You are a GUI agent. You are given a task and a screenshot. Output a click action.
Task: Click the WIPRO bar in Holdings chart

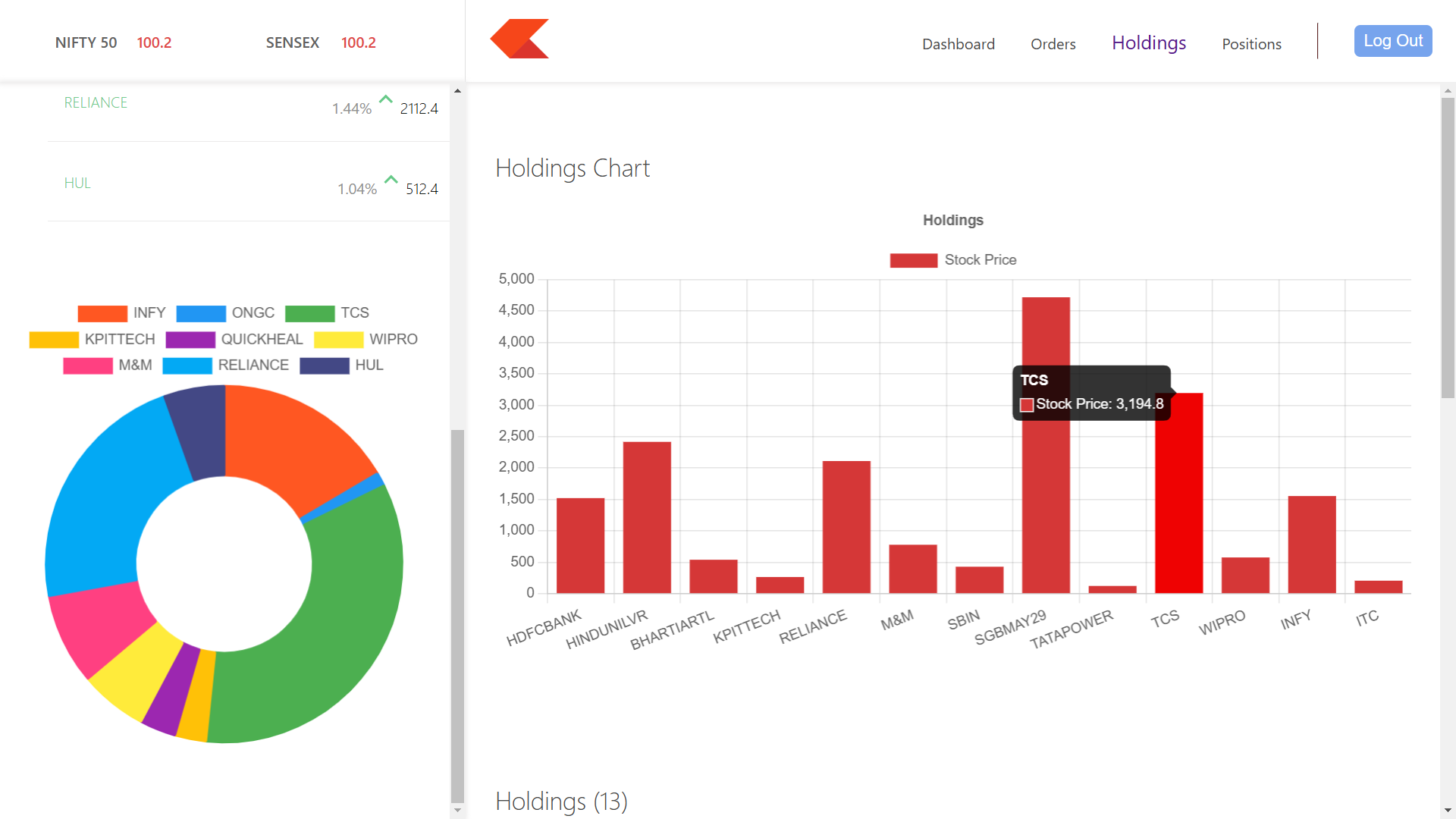1245,575
